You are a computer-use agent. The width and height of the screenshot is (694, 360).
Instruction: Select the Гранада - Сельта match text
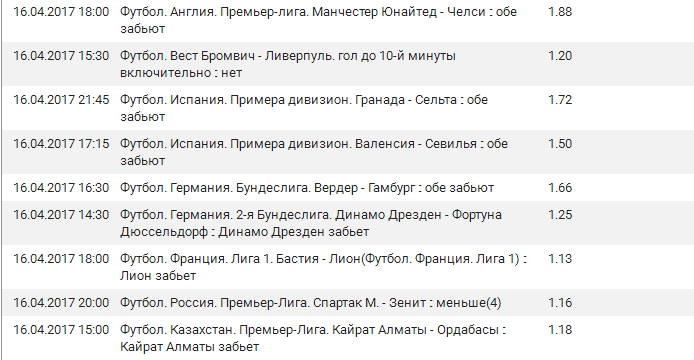304,108
